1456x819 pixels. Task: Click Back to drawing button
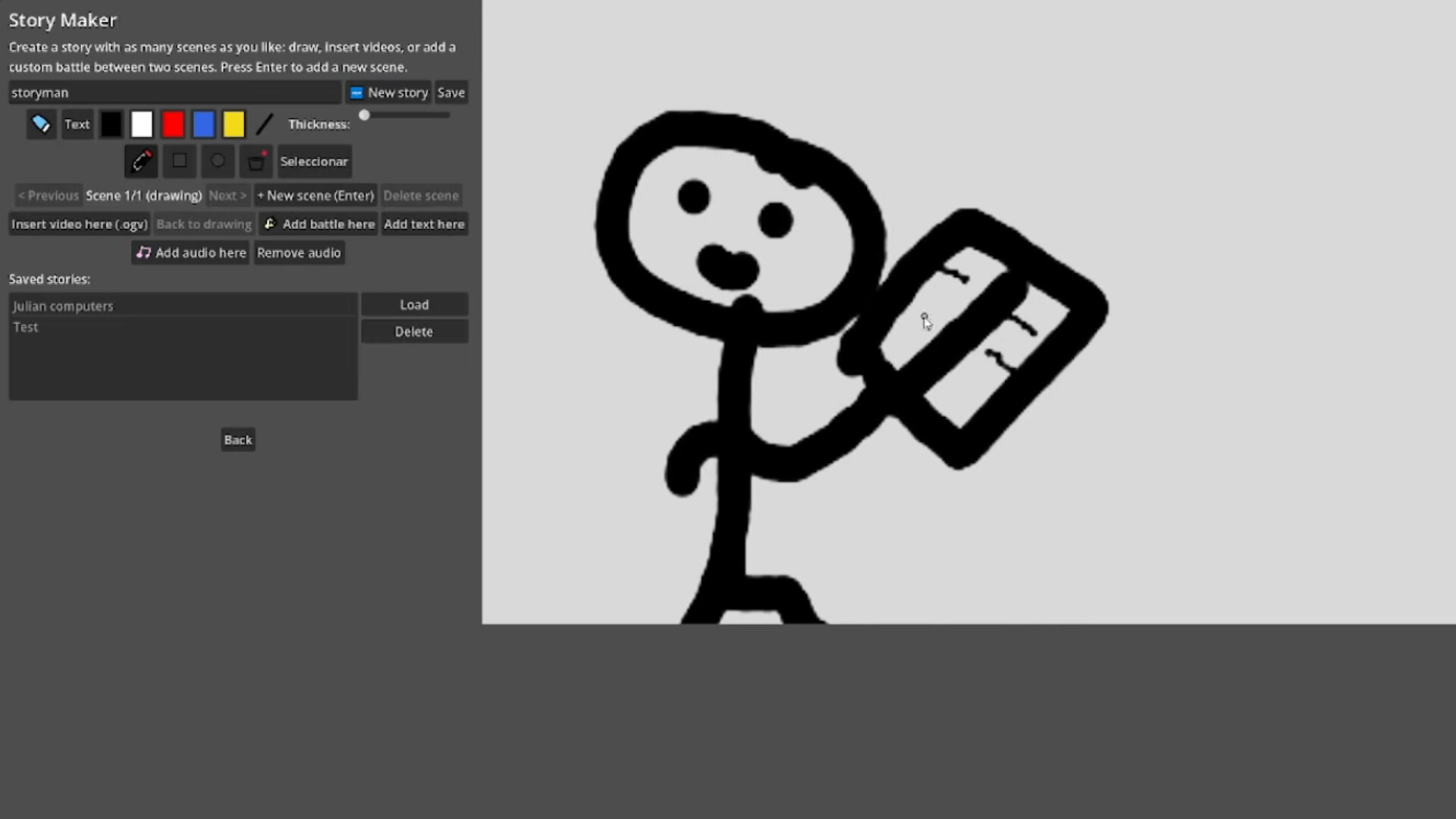click(x=204, y=224)
